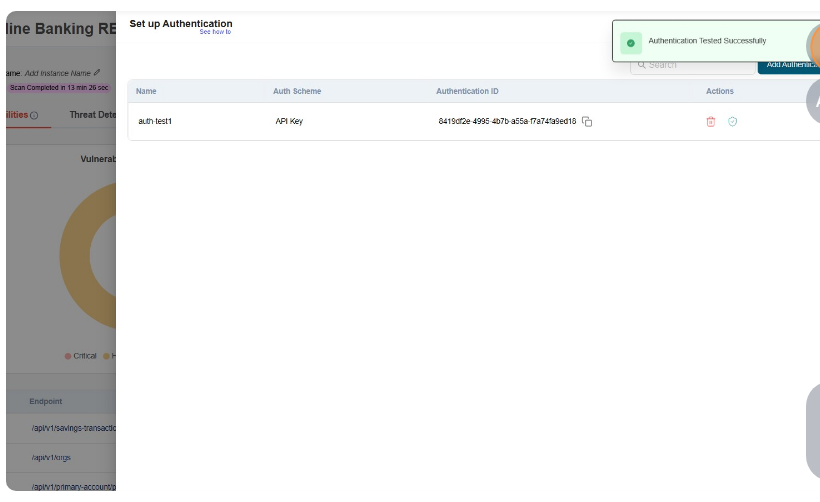820x502 pixels.
Task: Click the Authentication ID column header
Action: tap(467, 91)
